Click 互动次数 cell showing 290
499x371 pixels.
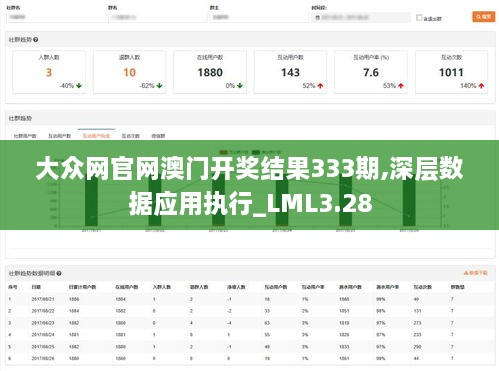click(x=417, y=347)
